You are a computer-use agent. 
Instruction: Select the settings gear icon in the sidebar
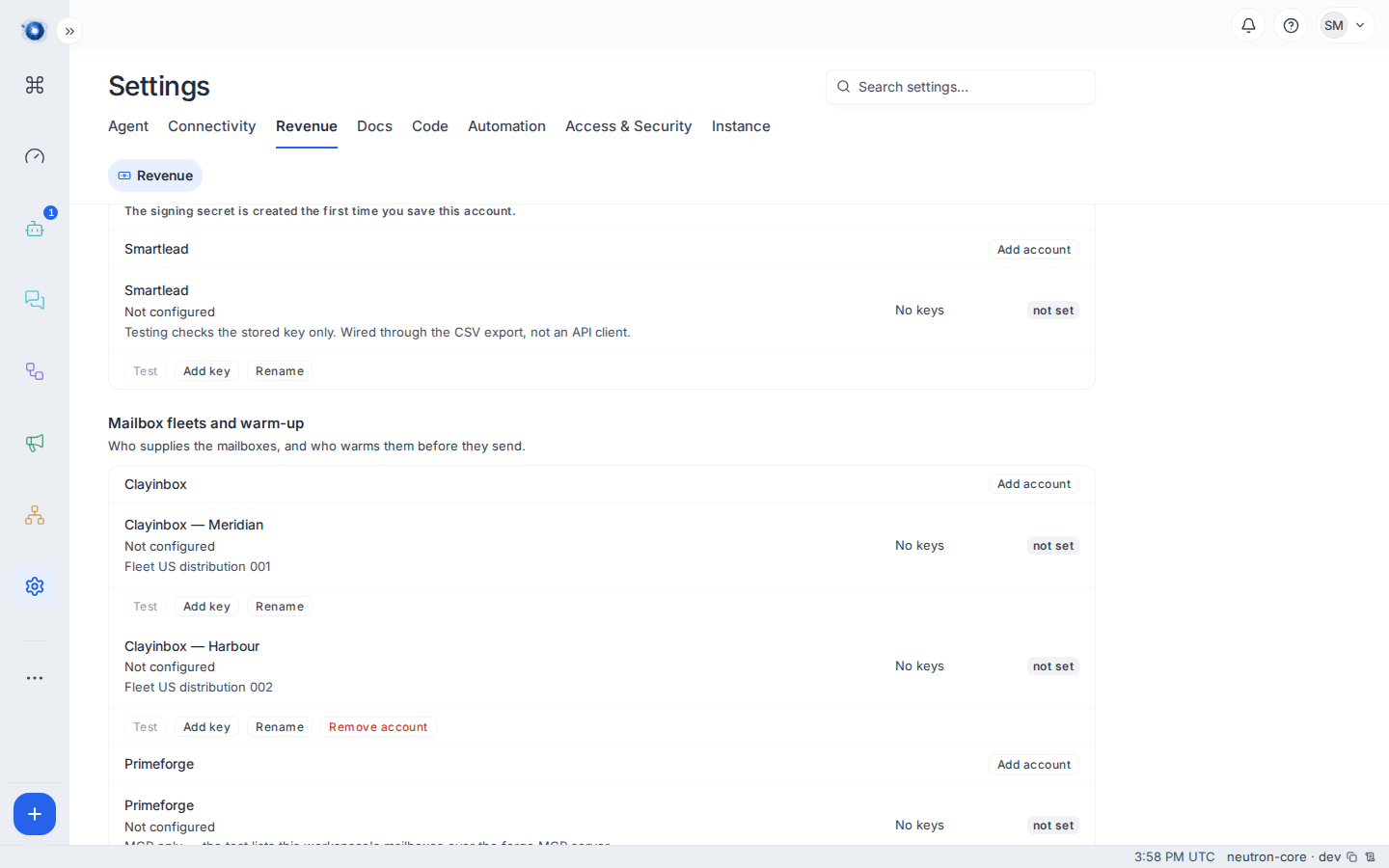35,586
